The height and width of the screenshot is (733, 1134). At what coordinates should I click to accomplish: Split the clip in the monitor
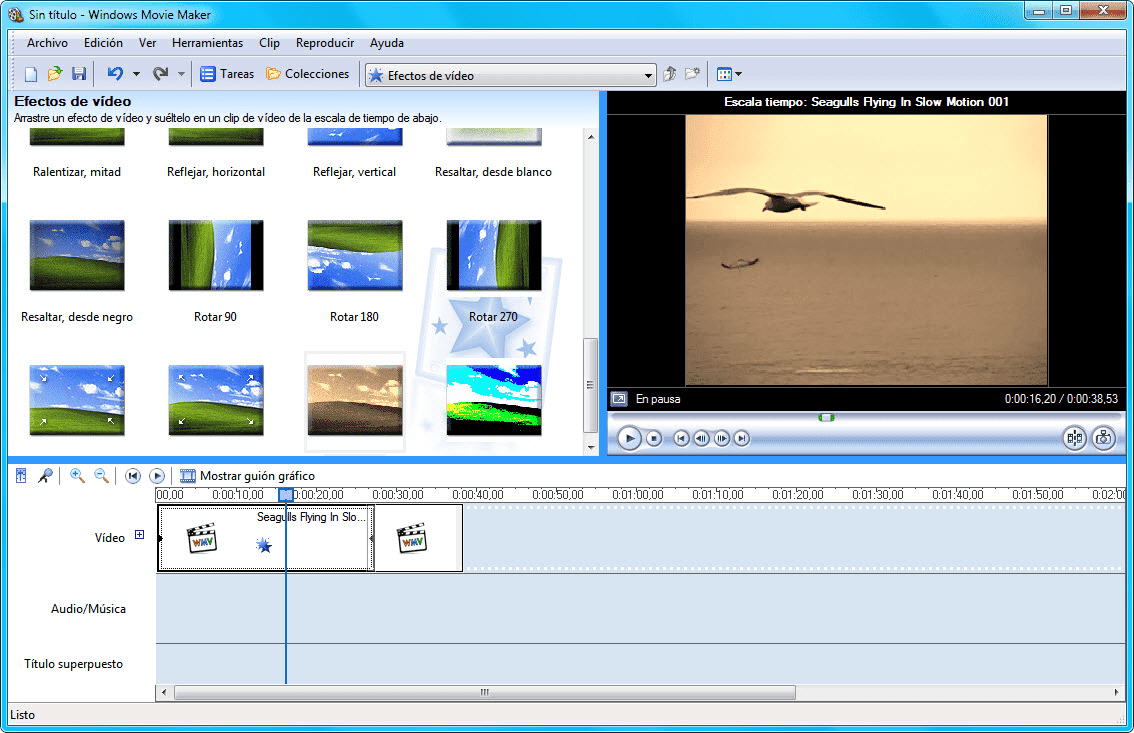pos(1075,438)
